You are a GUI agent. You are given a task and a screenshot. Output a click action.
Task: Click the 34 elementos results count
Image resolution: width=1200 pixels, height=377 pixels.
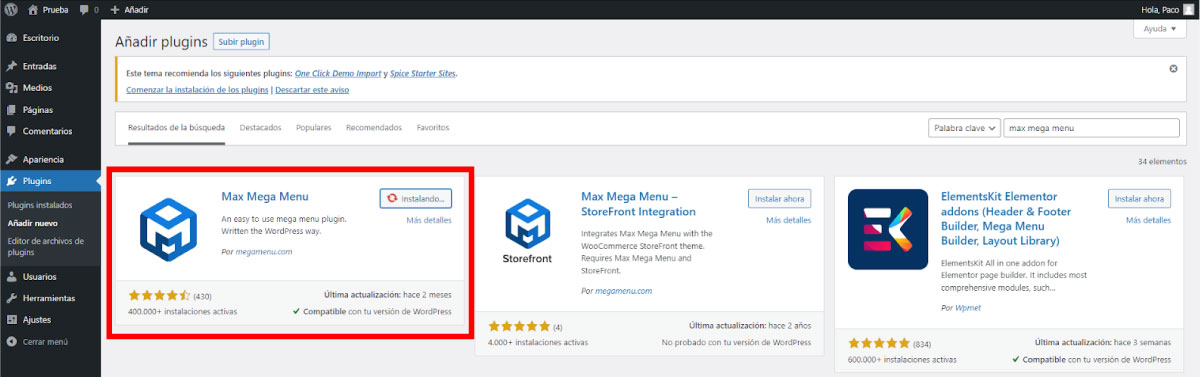point(1162,161)
